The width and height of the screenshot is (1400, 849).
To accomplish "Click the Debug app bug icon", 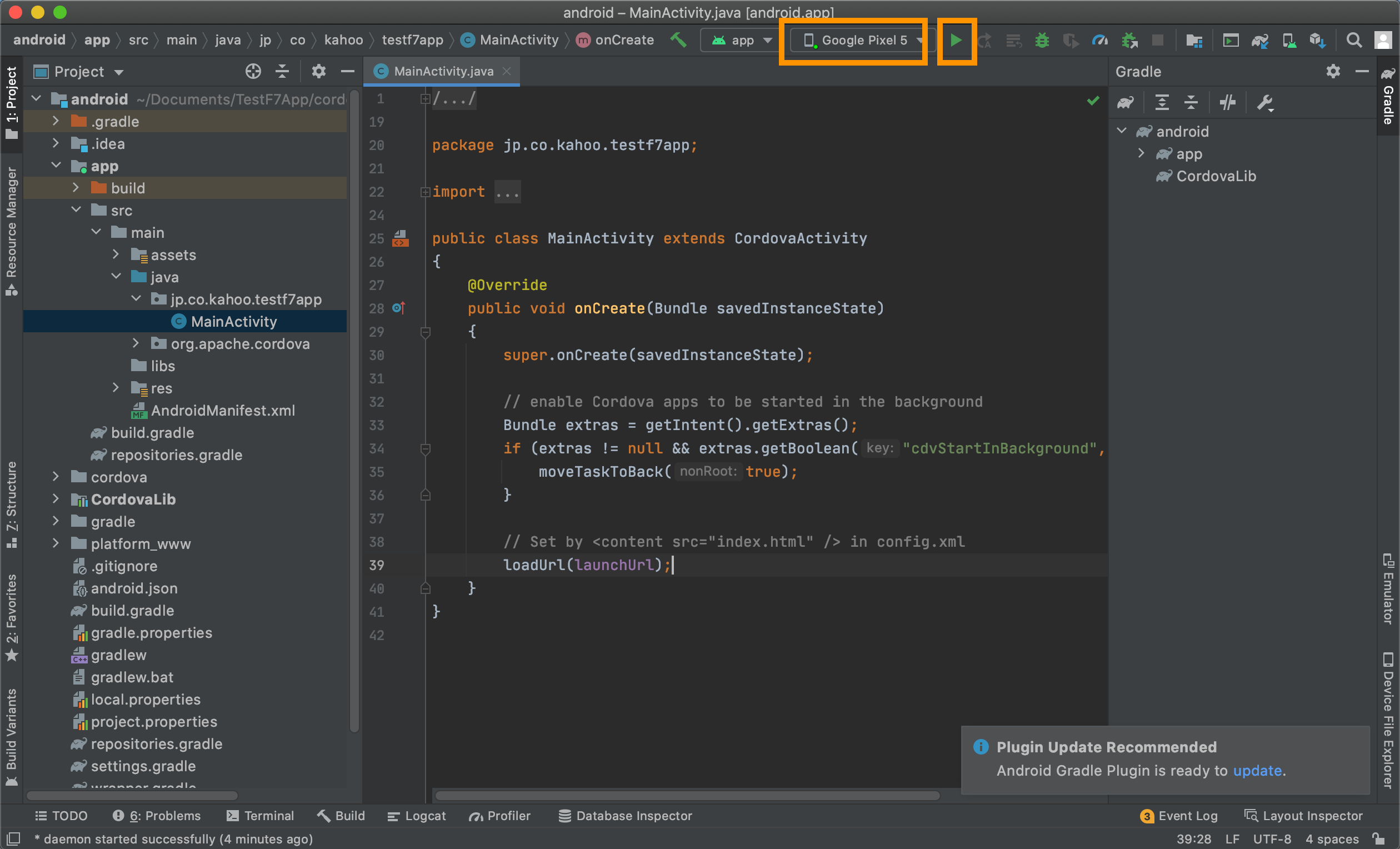I will 1042,41.
